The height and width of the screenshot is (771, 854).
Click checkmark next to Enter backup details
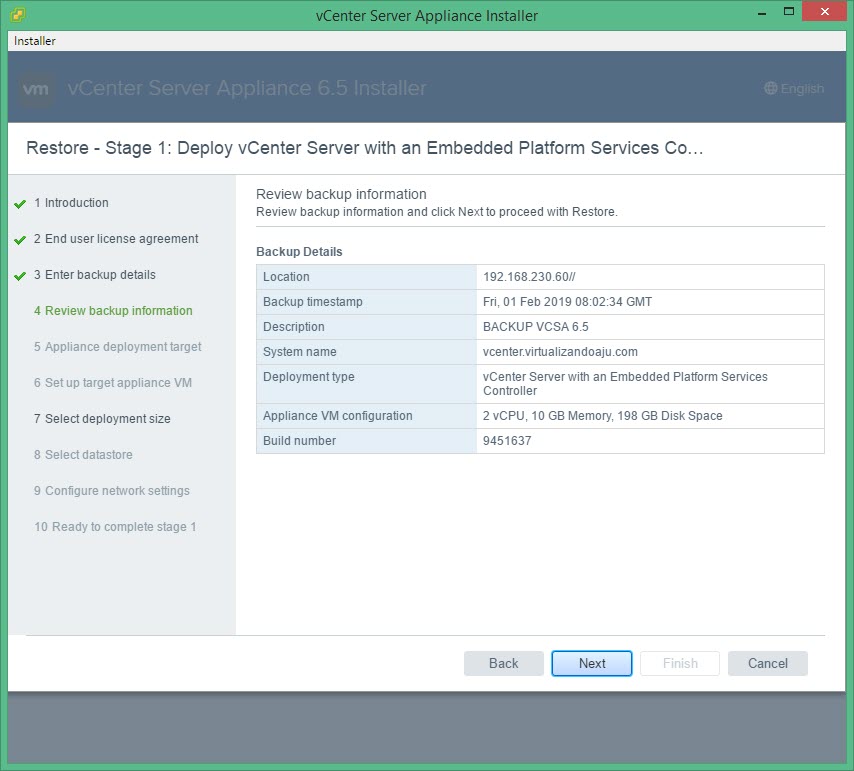click(x=20, y=276)
